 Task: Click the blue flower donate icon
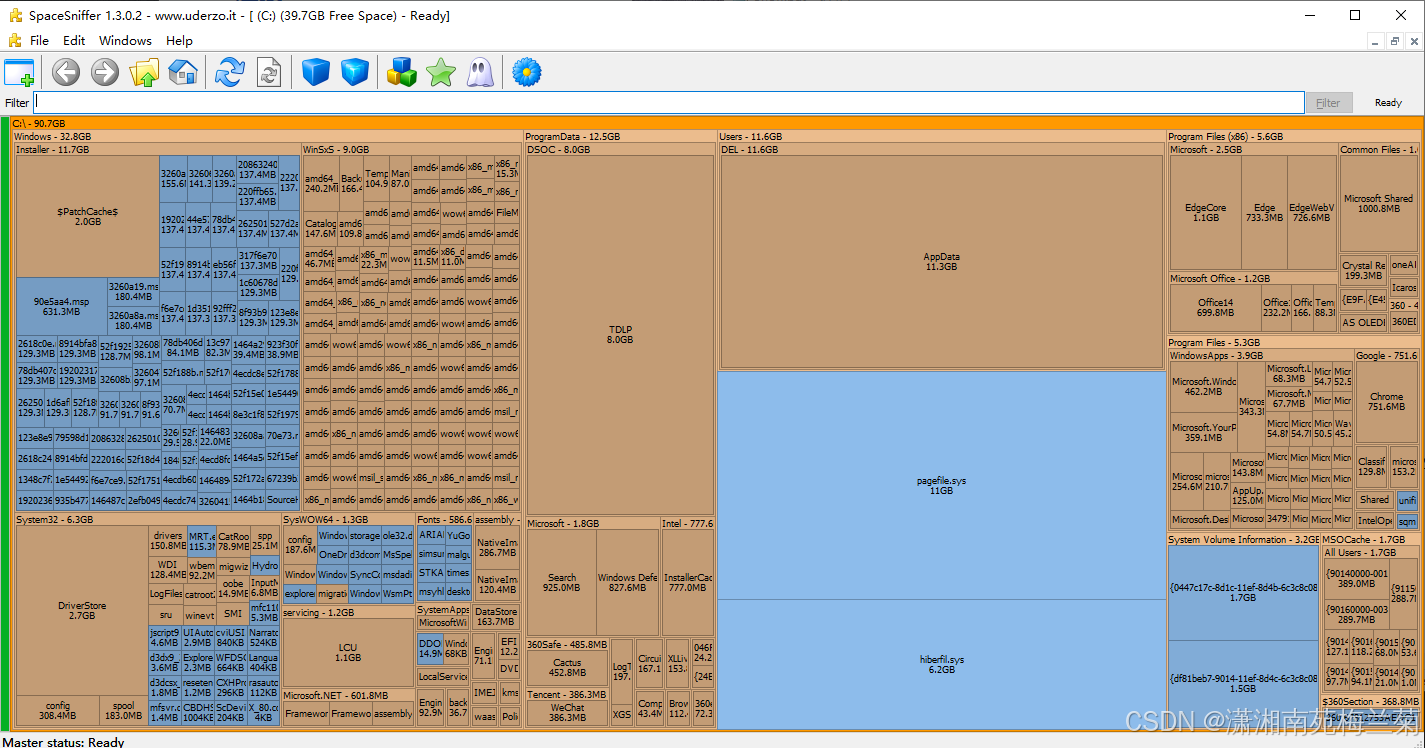click(x=527, y=72)
